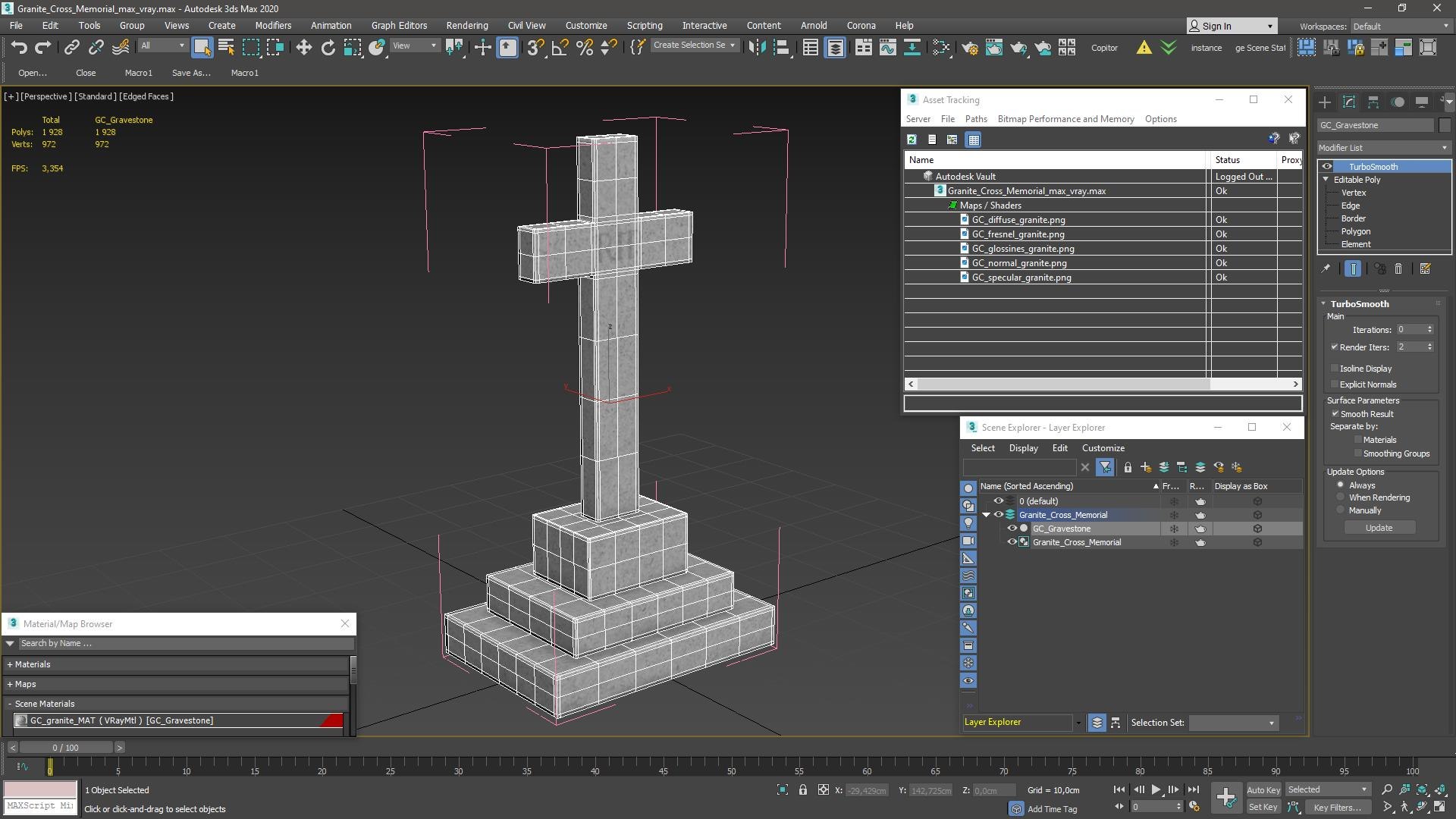Select the When Rendering update option
Screen dimensions: 1456x819
coord(1341,497)
